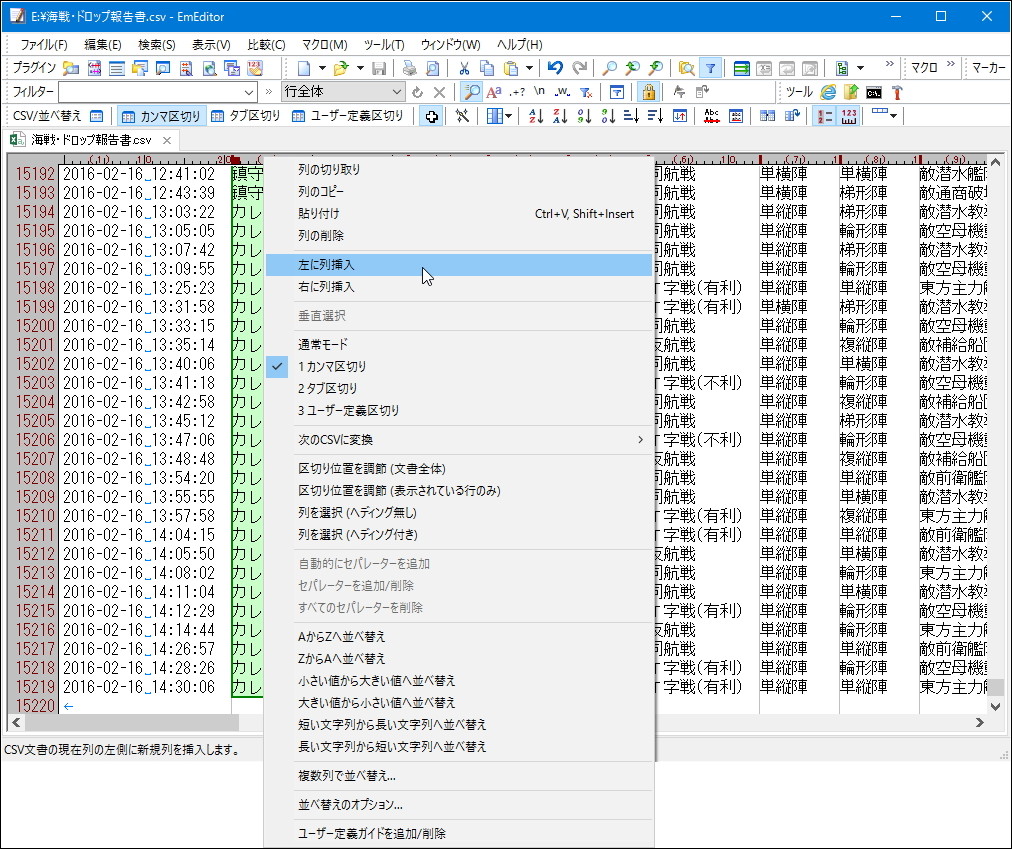
Task: Click the Print icon
Action: pyautogui.click(x=409, y=68)
